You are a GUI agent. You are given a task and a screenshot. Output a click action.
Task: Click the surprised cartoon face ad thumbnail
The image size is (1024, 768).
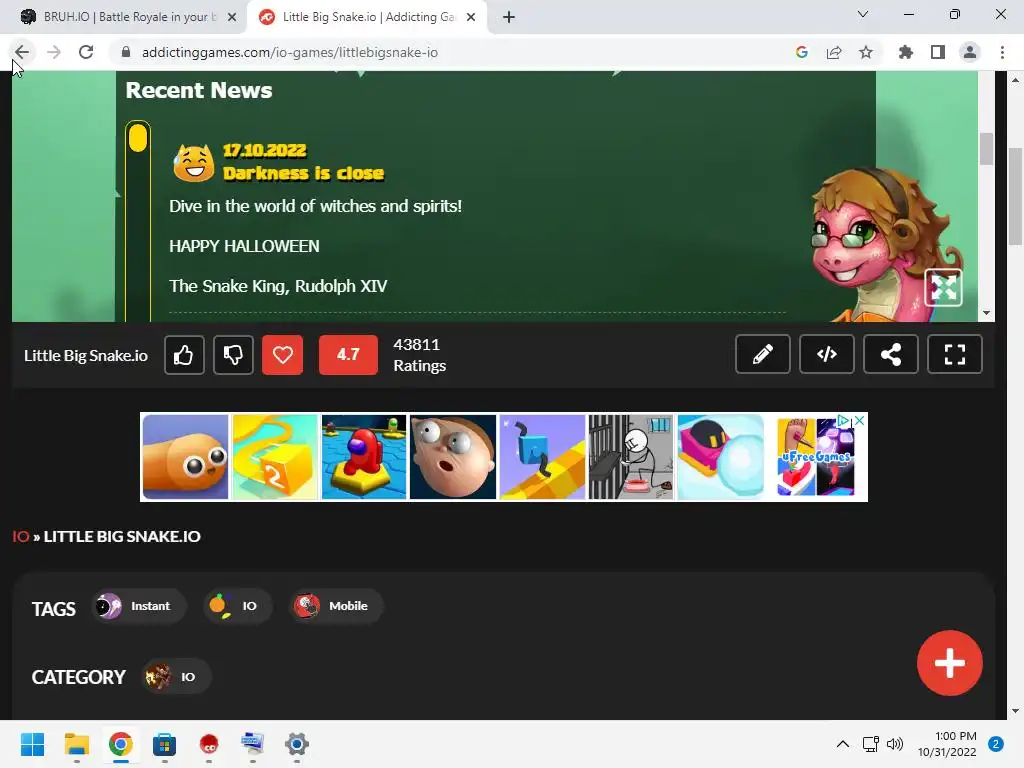point(453,456)
